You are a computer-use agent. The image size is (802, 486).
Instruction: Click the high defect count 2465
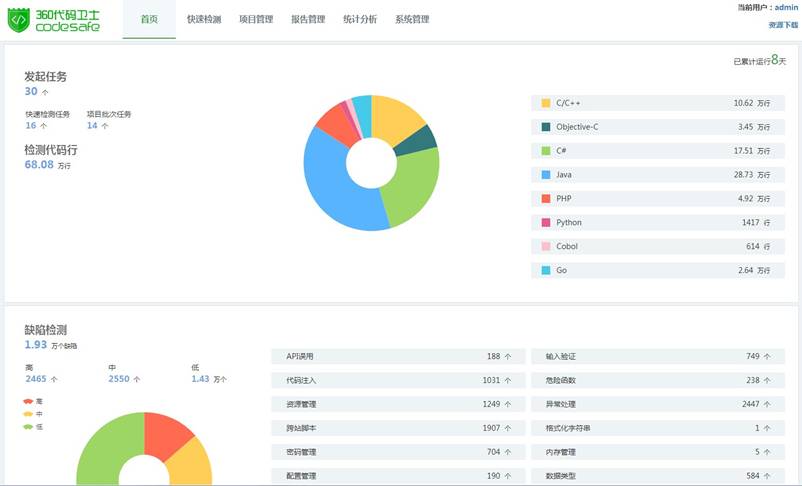[x=36, y=379]
